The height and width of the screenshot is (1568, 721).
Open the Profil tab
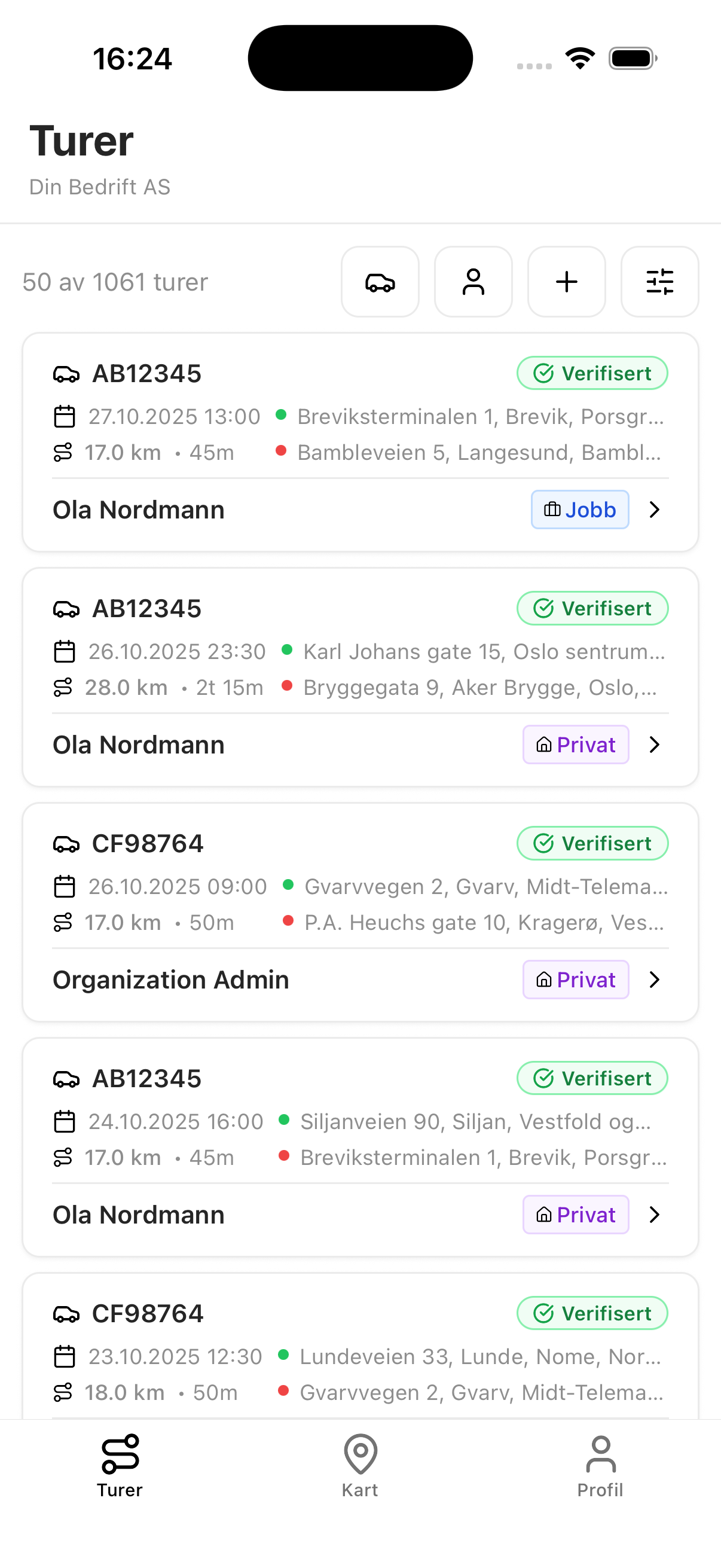[600, 1465]
